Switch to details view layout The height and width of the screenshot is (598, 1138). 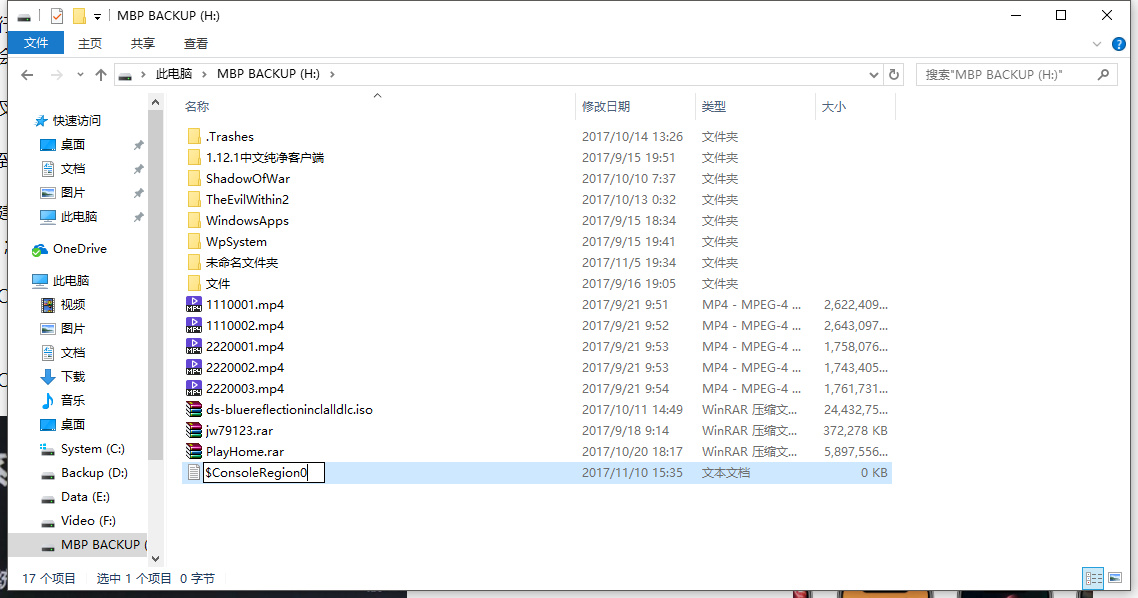(x=1093, y=578)
